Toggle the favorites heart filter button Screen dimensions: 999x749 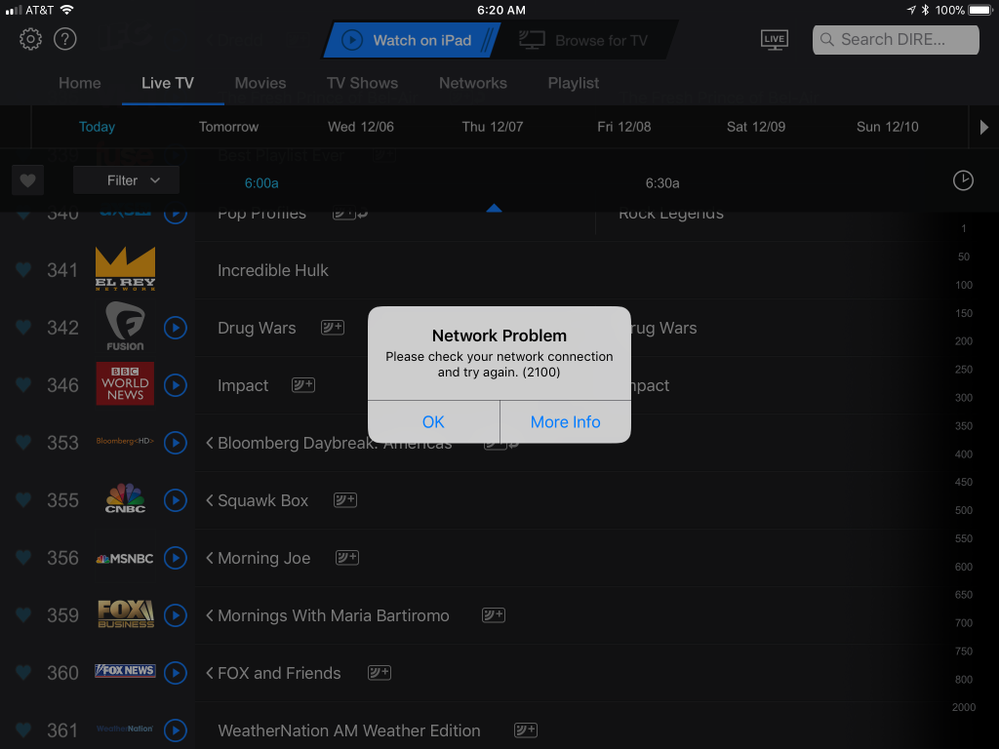coord(28,181)
